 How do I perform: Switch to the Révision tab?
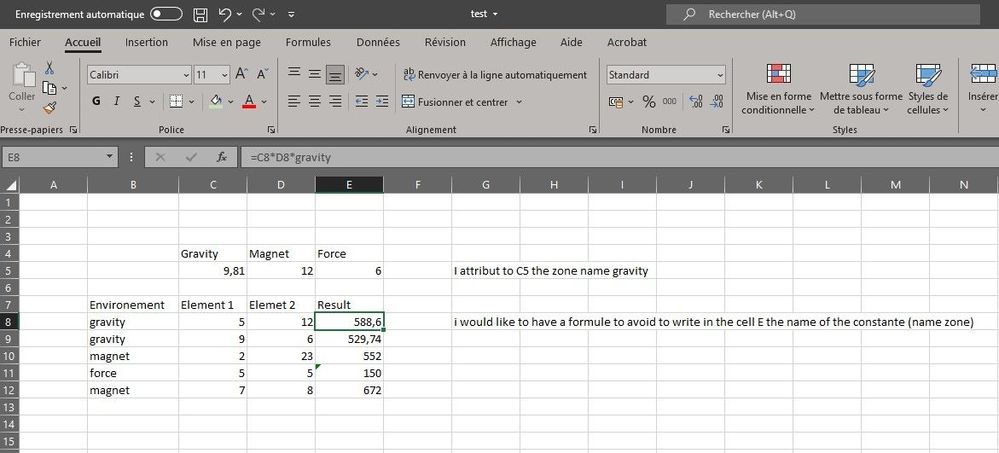point(445,43)
